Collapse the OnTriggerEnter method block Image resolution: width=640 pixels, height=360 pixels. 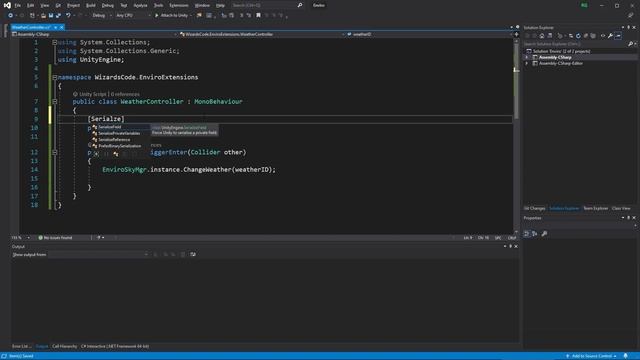[54, 152]
